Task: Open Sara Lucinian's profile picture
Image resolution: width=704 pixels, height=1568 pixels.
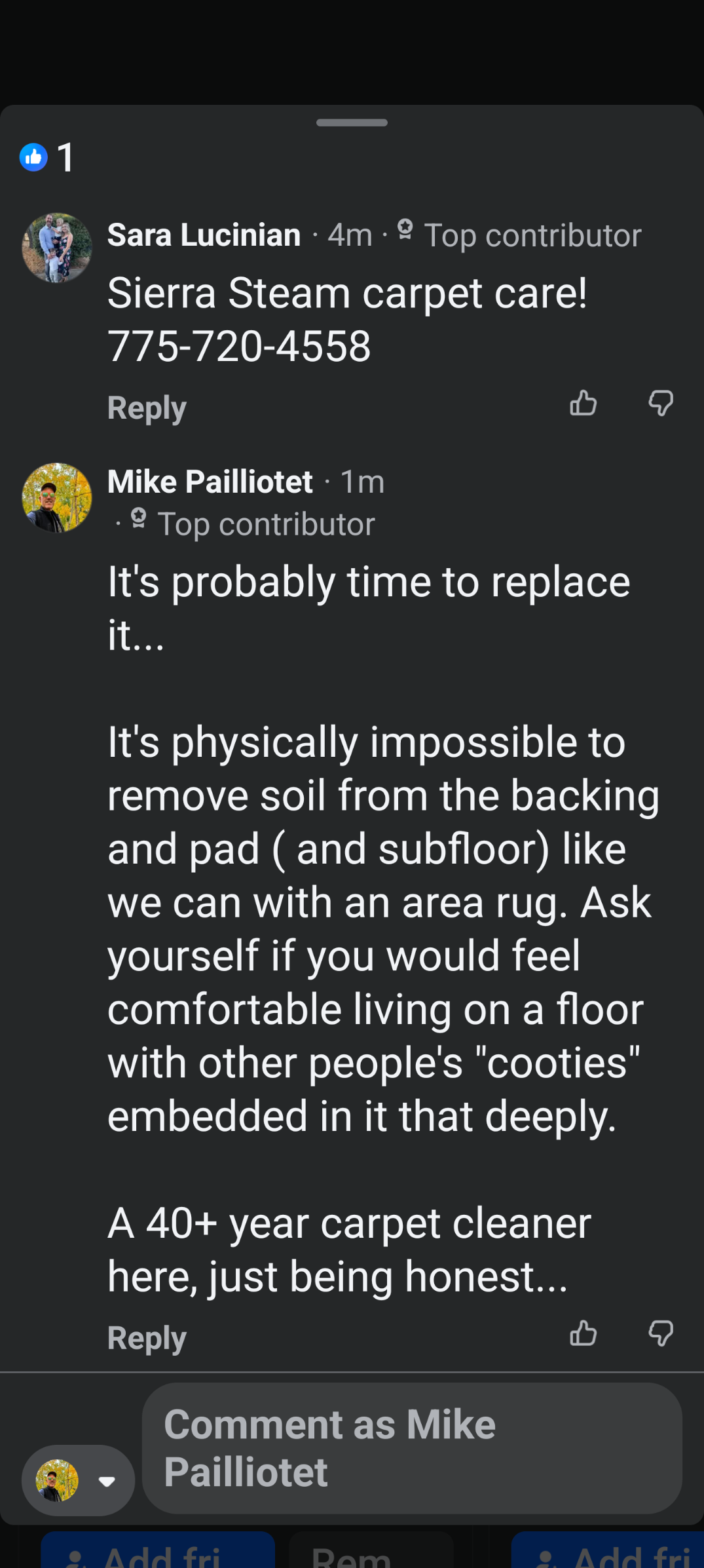Action: pyautogui.click(x=57, y=248)
